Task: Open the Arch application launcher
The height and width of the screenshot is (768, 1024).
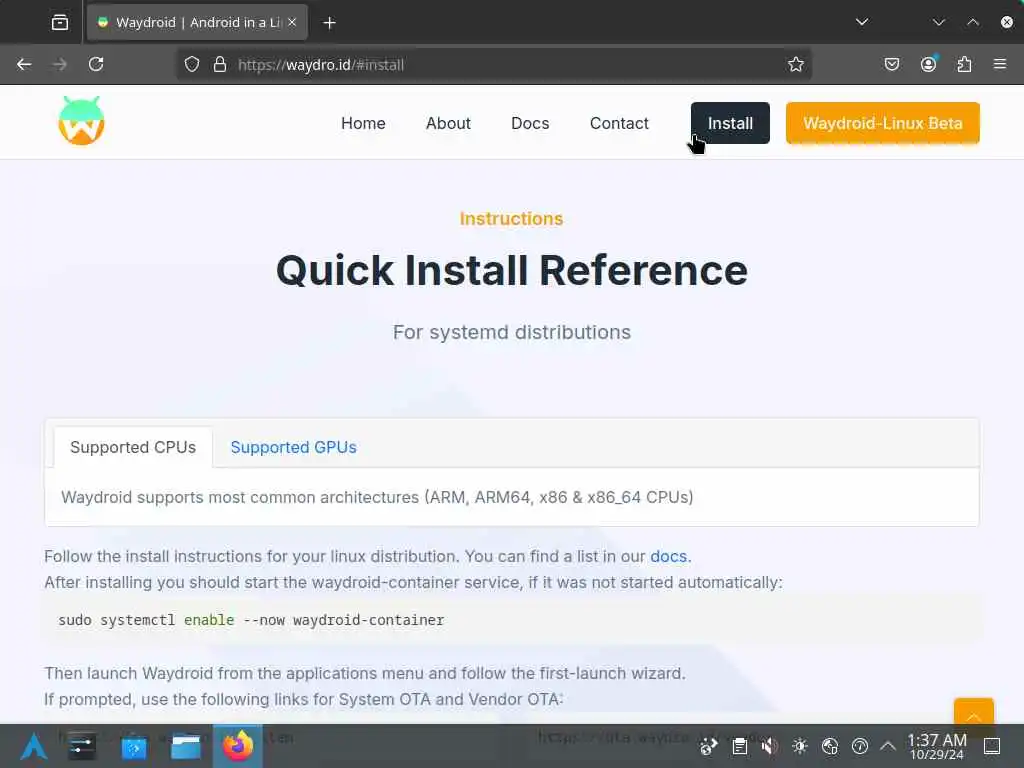Action: [x=33, y=746]
